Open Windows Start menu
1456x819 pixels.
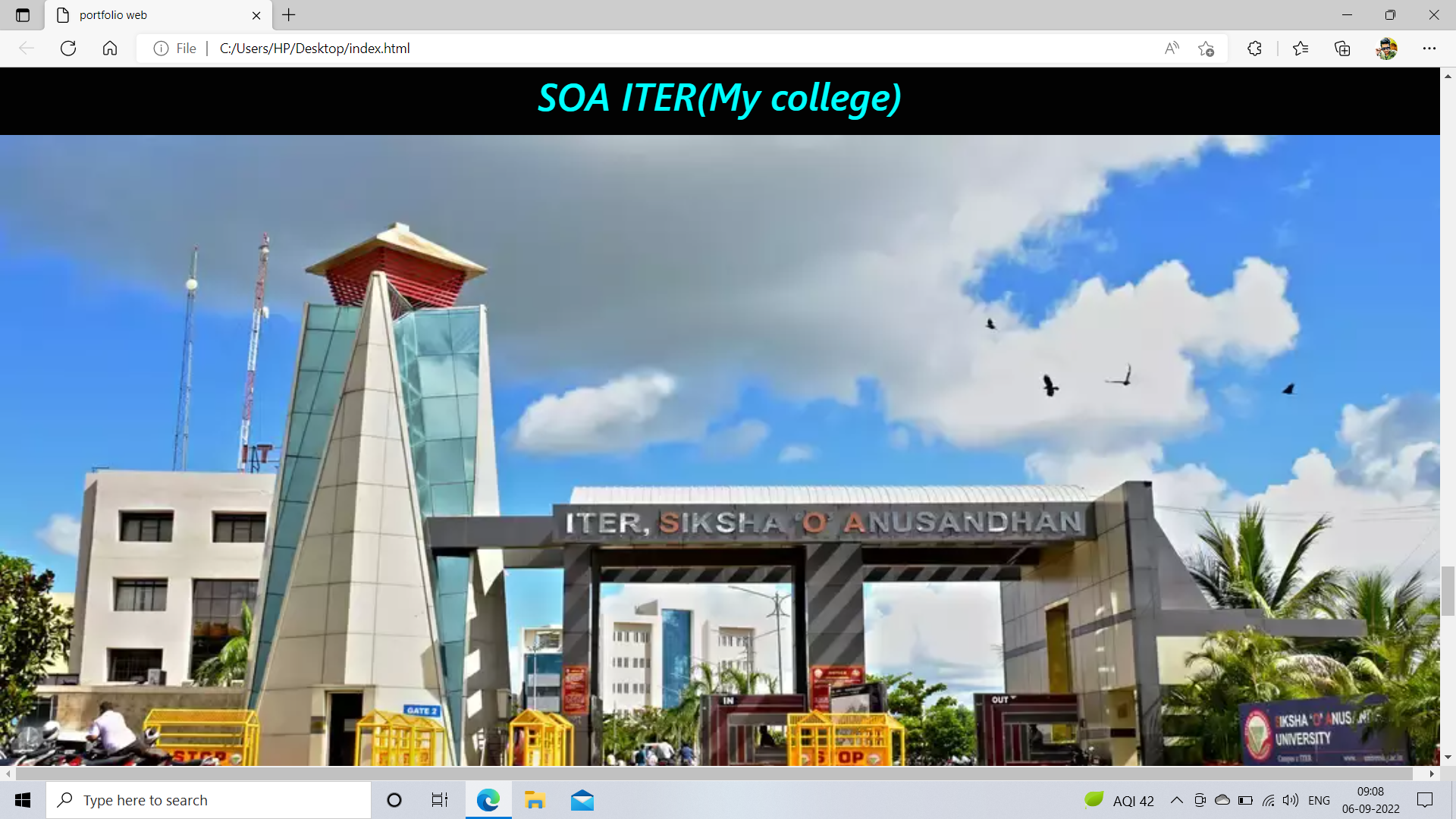[23, 800]
